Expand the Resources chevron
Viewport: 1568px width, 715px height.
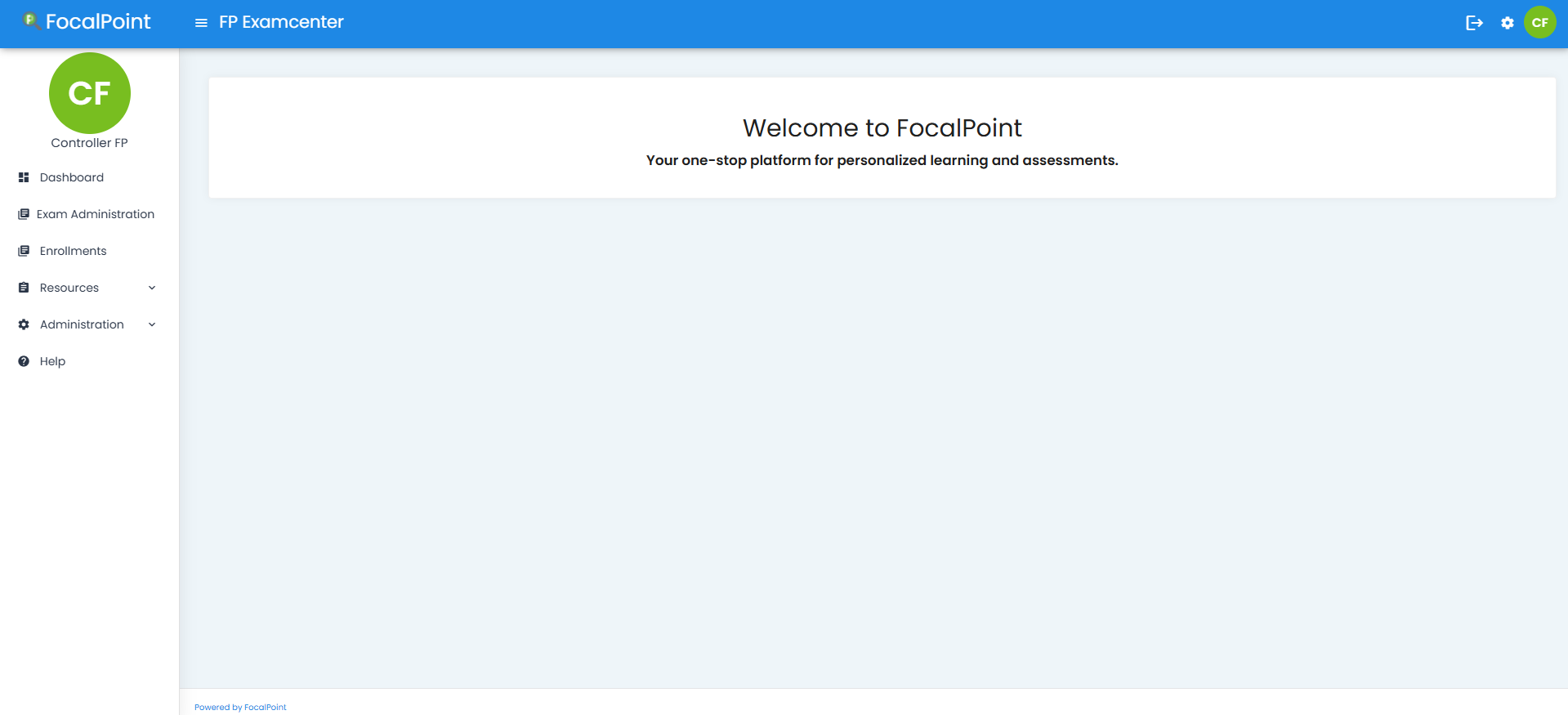tap(152, 288)
